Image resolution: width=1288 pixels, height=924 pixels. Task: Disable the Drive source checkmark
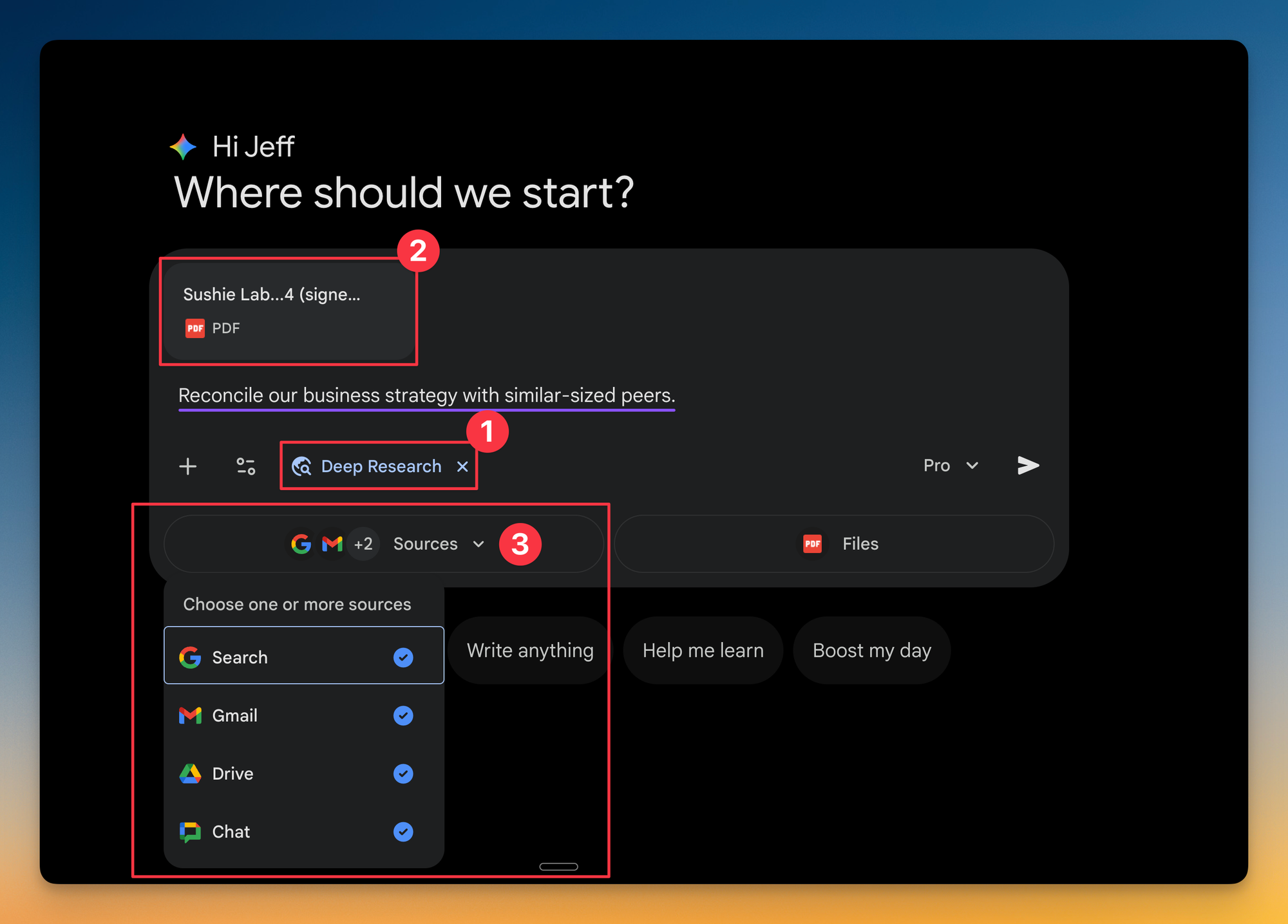click(x=403, y=773)
